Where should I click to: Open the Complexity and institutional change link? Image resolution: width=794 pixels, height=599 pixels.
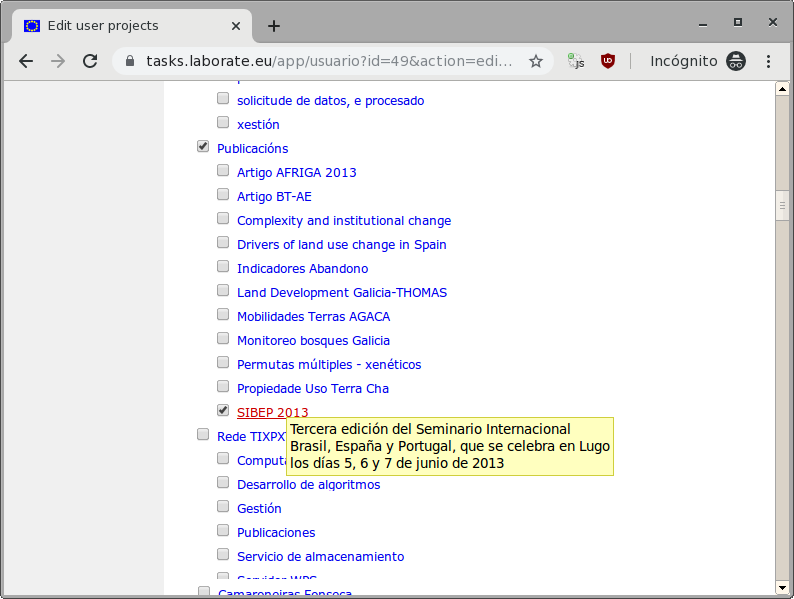tap(343, 221)
